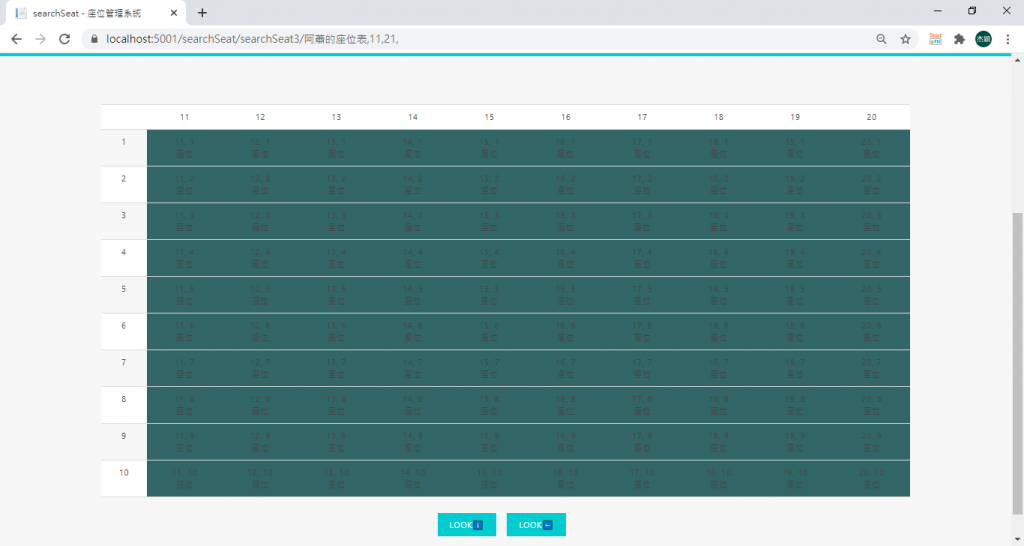Click row header 10
Viewport: 1024px width, 546px height.
pos(123,479)
